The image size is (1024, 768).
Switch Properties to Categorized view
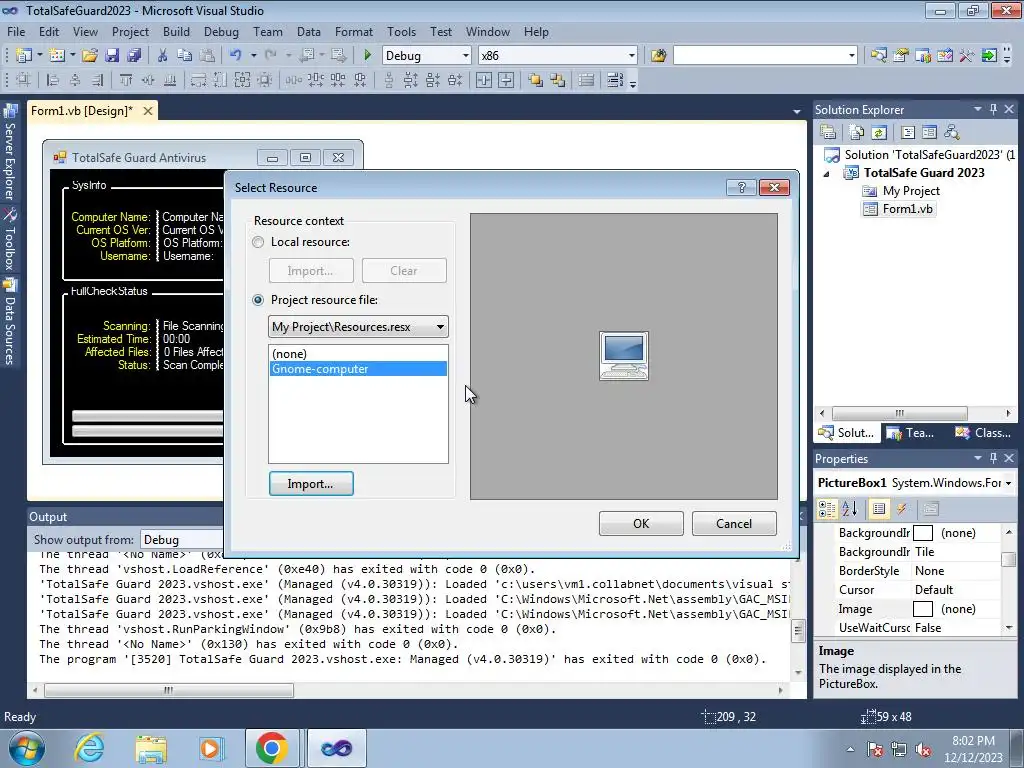pos(827,509)
